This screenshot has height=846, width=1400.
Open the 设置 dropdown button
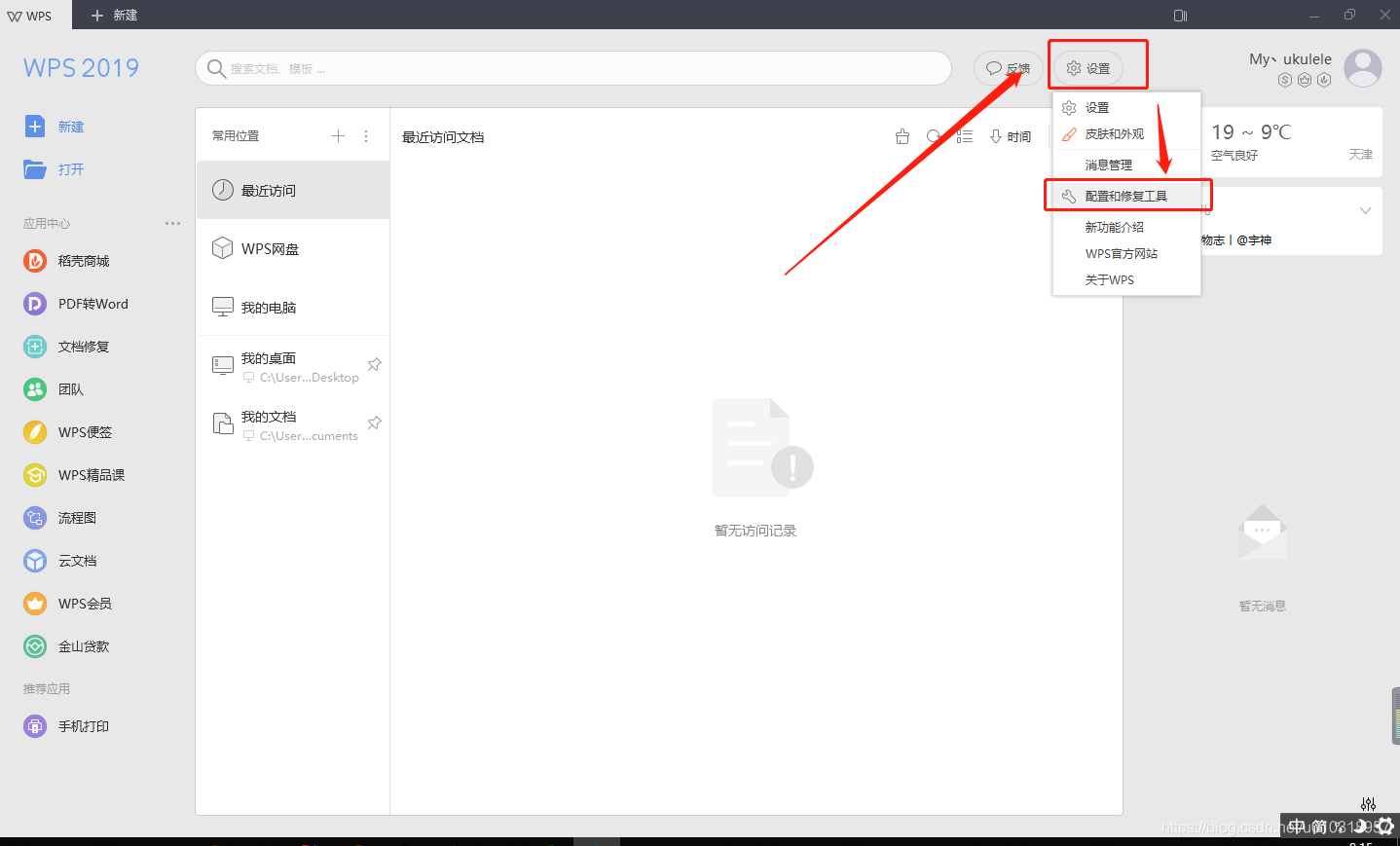coord(1088,68)
